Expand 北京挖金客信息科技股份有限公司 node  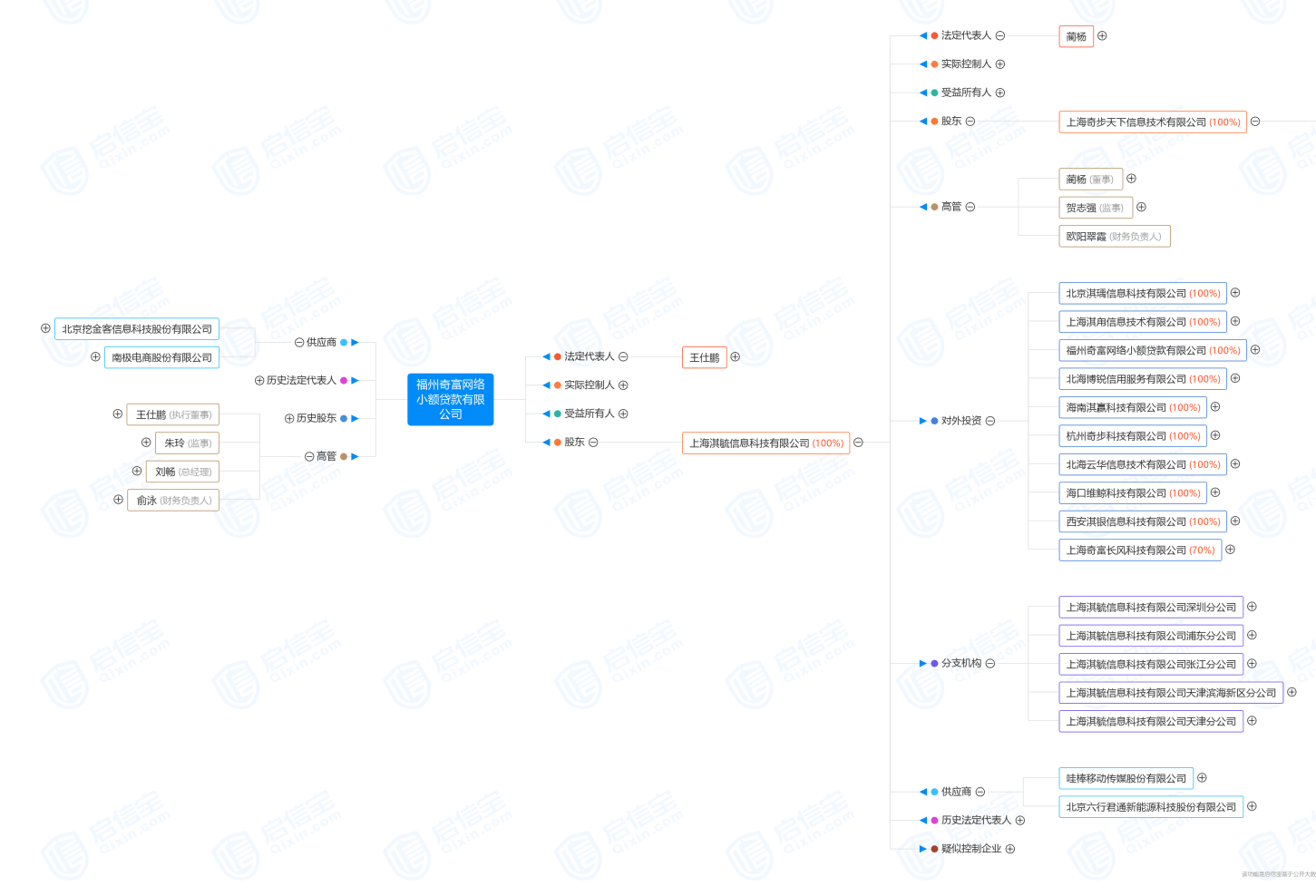pyautogui.click(x=45, y=328)
